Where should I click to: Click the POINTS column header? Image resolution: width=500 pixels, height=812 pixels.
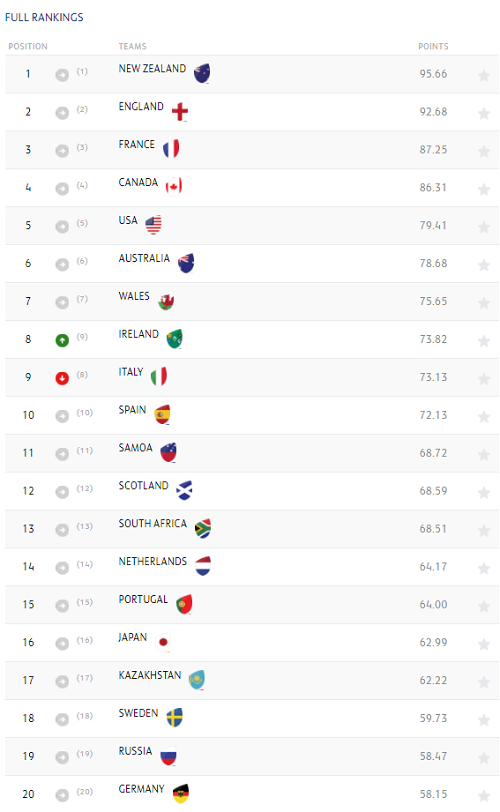(433, 46)
